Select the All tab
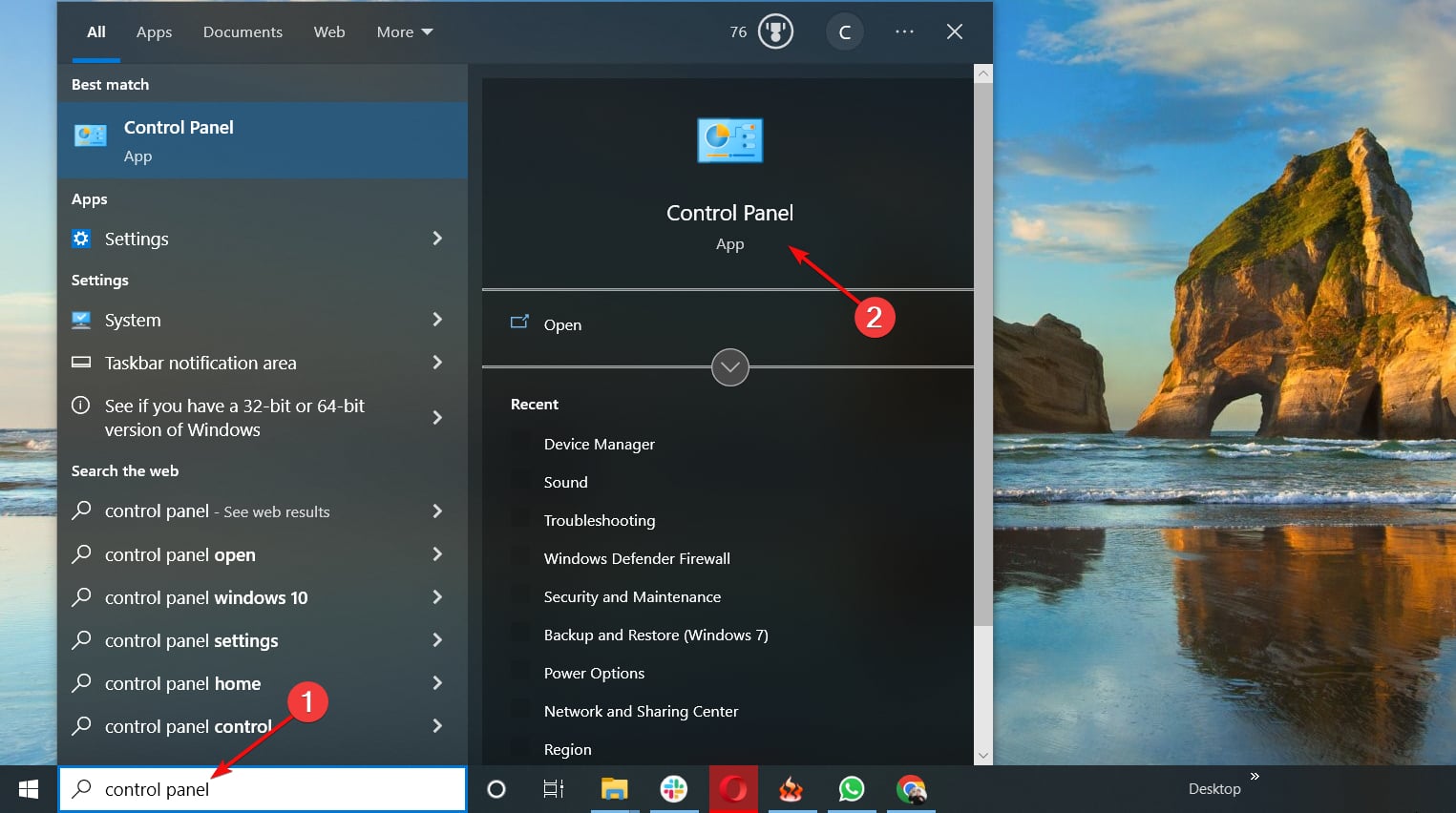Viewport: 1456px width, 813px height. click(x=96, y=31)
